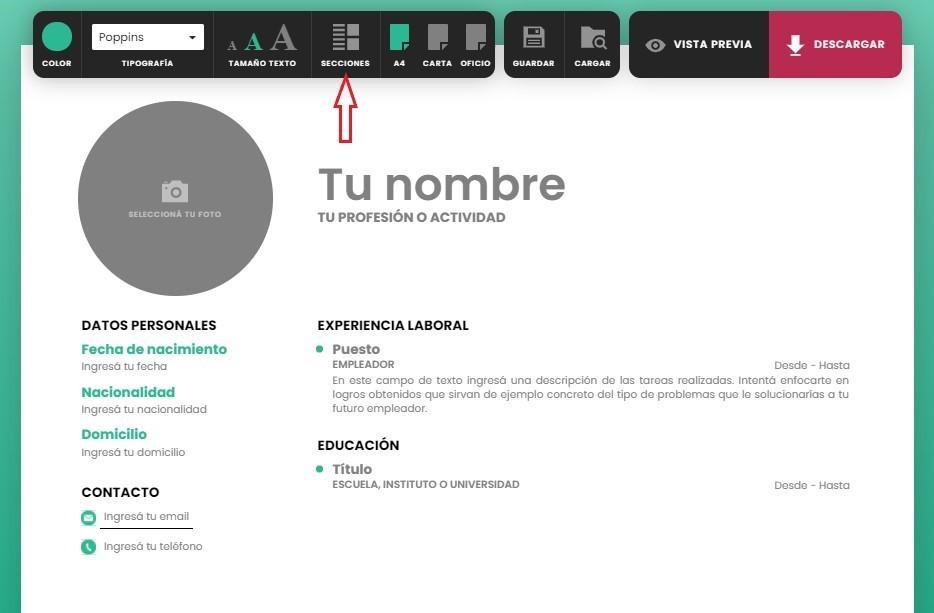Edit 'Ingresá tu domicilio' field
Image resolution: width=934 pixels, height=613 pixels.
pos(133,452)
